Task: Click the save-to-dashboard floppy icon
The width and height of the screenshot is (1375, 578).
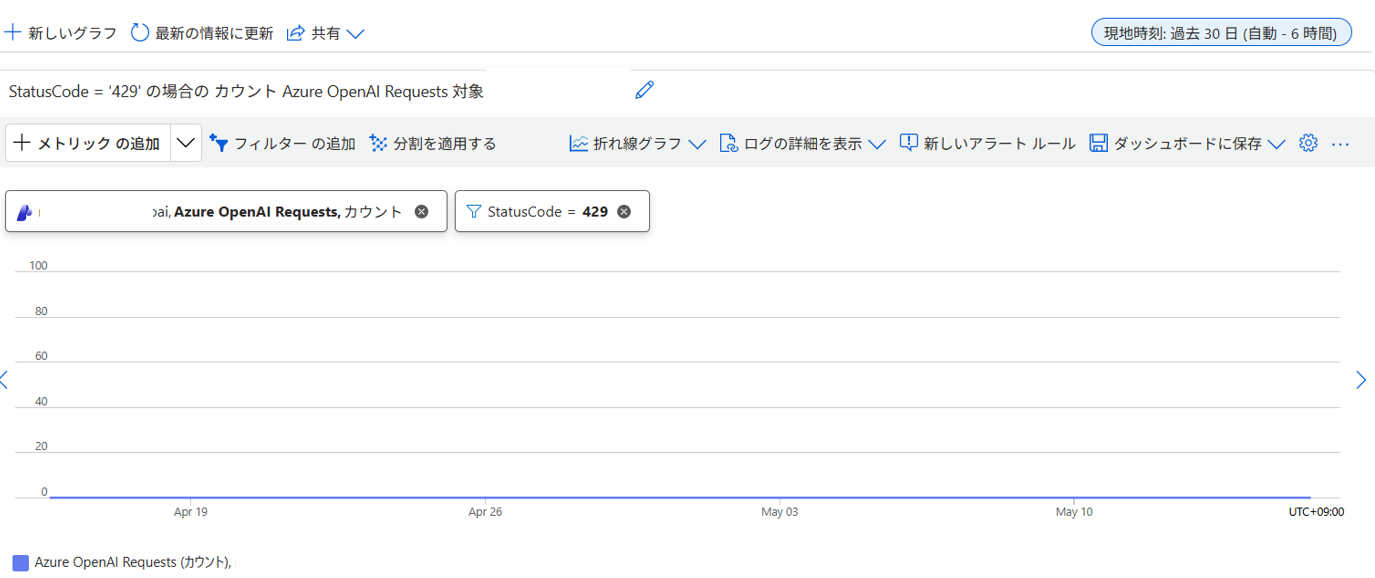Action: click(1098, 143)
